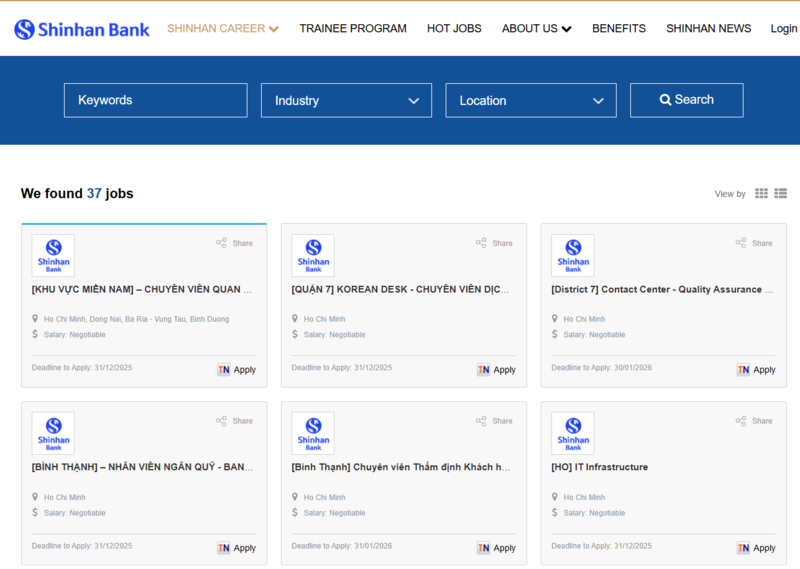The height and width of the screenshot is (569, 800).
Task: Click 'Ho Chi Minh, Dong Nai, Ba Ria - Vung Tau, Binh Duong' text
Action: click(136, 319)
